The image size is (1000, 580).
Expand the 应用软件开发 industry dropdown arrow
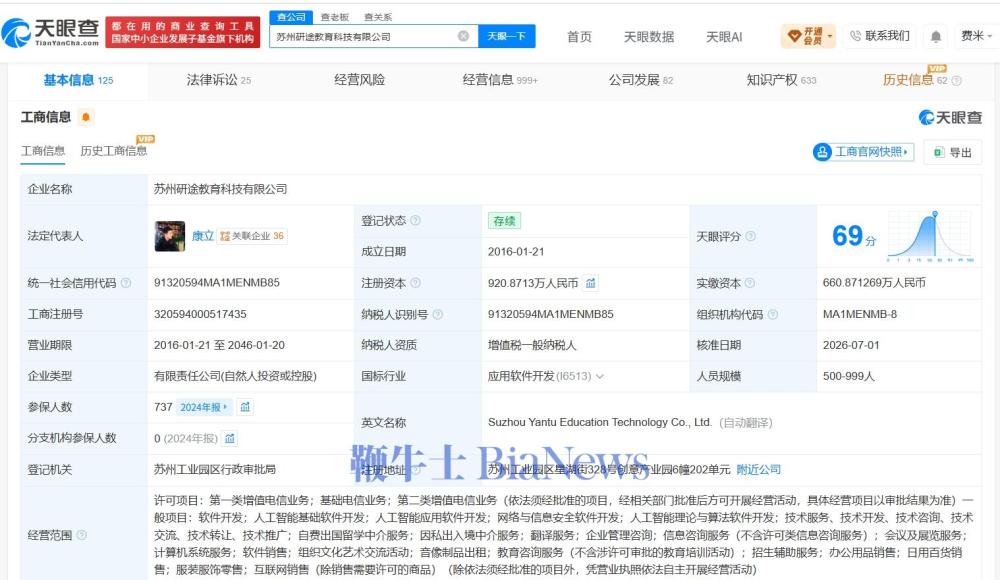[599, 376]
